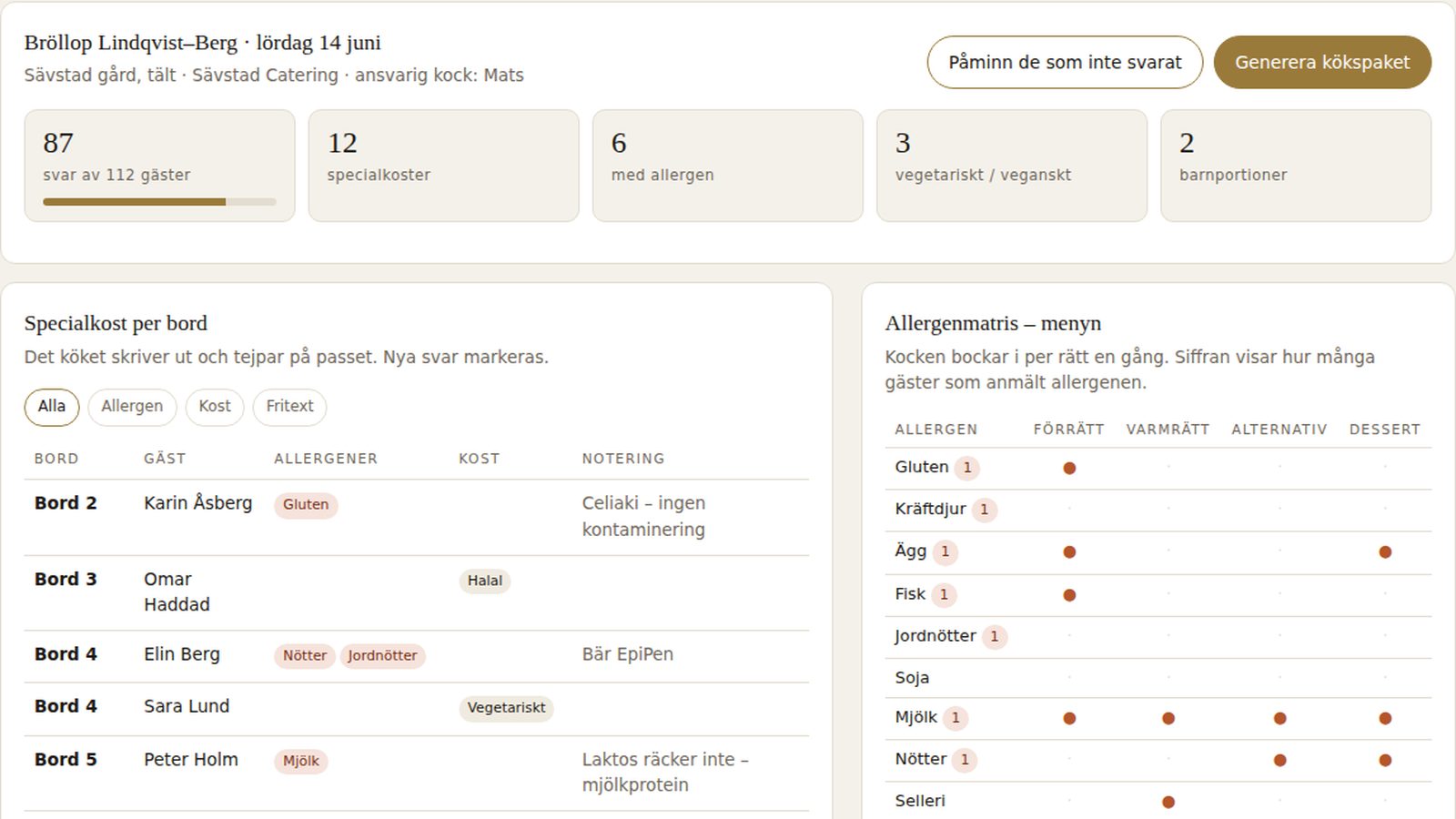Open the 3 vegetariskt / veganskt card
1456x819 pixels.
click(1011, 166)
